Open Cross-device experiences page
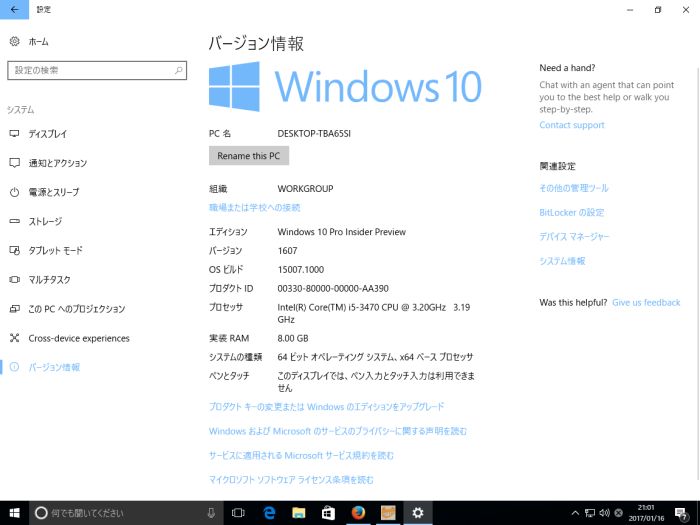The width and height of the screenshot is (700, 525). (79, 338)
